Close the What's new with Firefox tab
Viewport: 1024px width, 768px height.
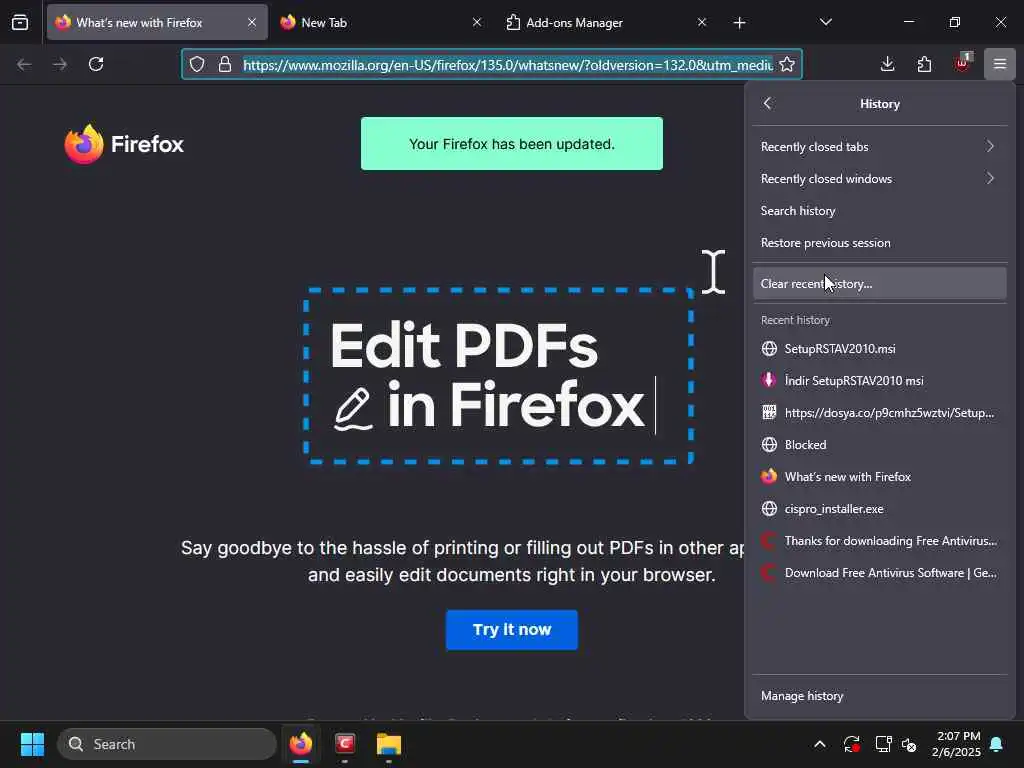[252, 22]
